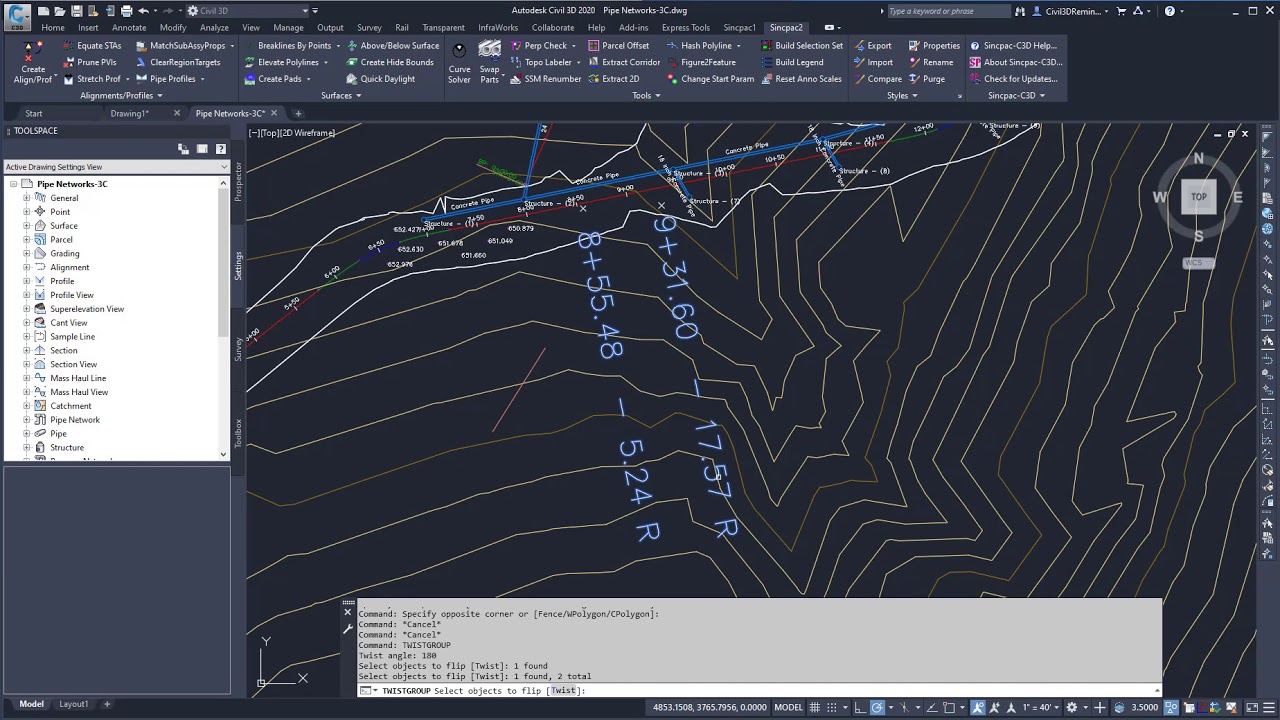The image size is (1280, 720).
Task: Open the Annotate ribbon tab
Action: pyautogui.click(x=129, y=28)
